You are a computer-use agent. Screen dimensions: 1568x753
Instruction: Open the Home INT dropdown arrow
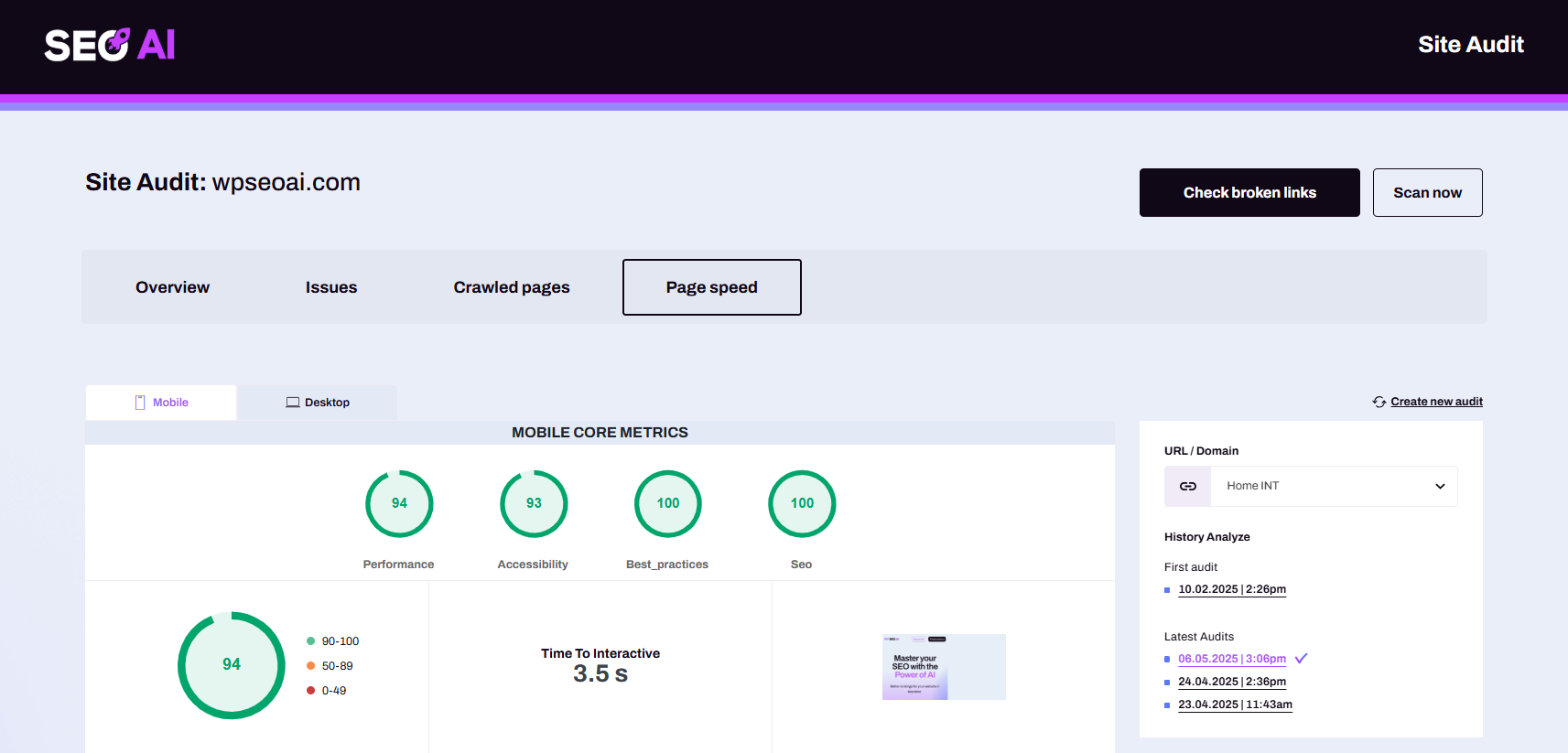point(1440,486)
